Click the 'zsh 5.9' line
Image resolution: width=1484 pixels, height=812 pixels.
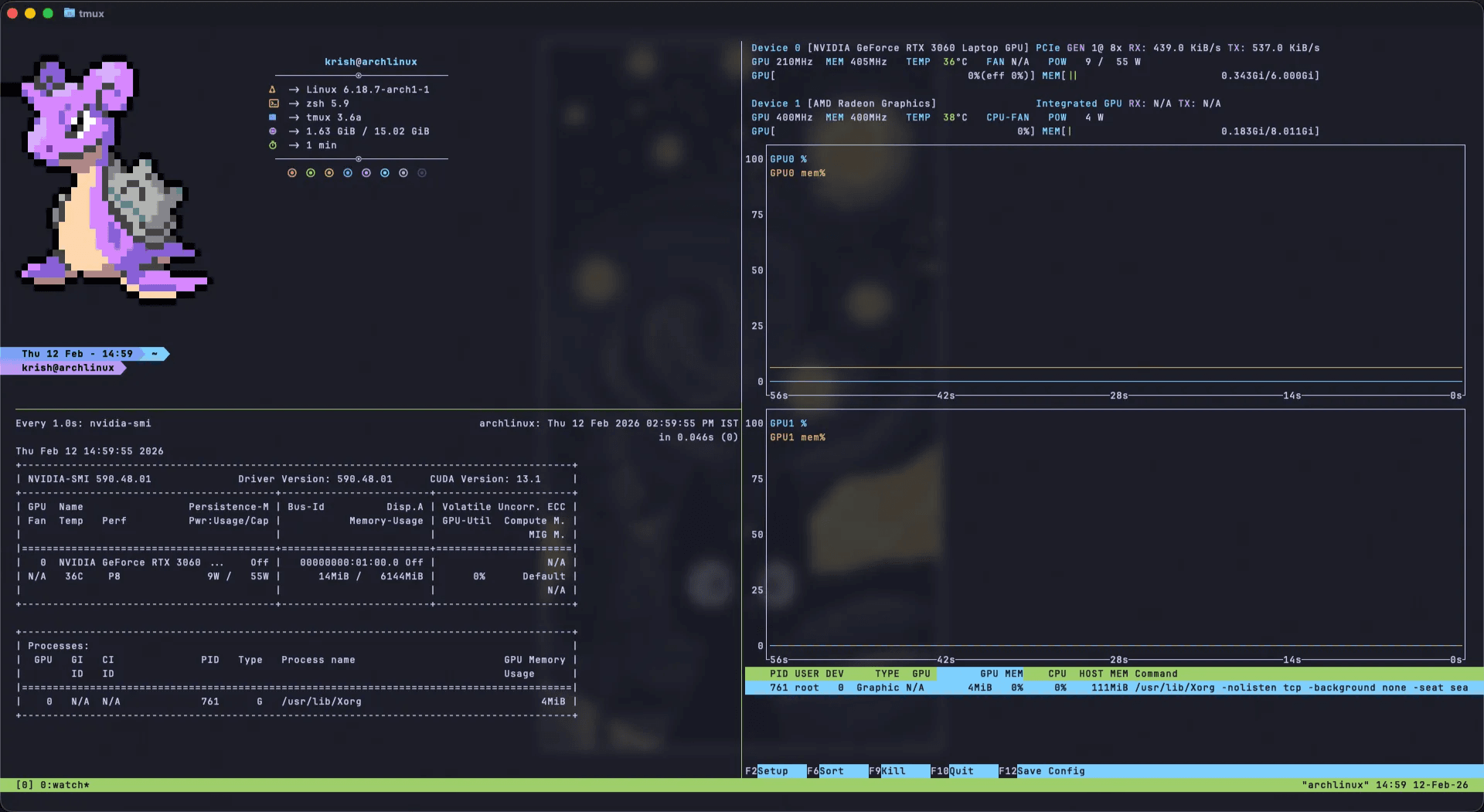(328, 104)
